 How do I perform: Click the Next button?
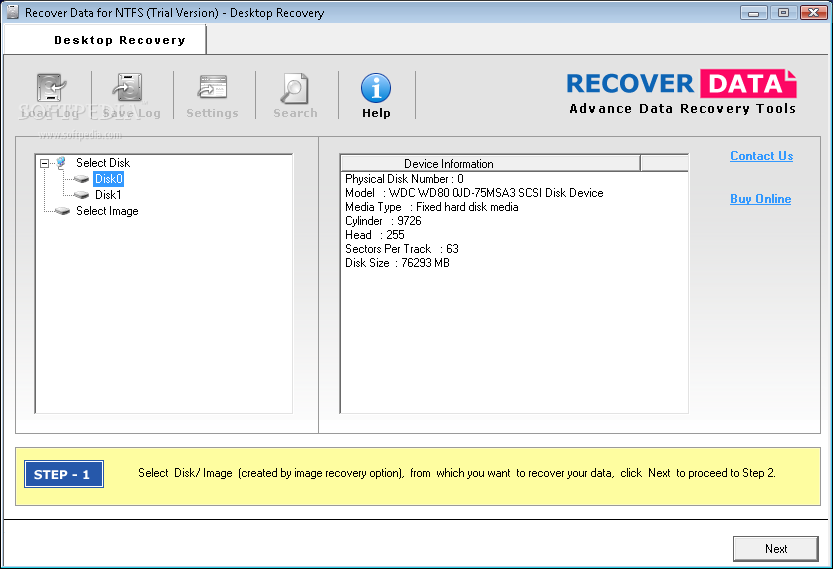[x=776, y=549]
